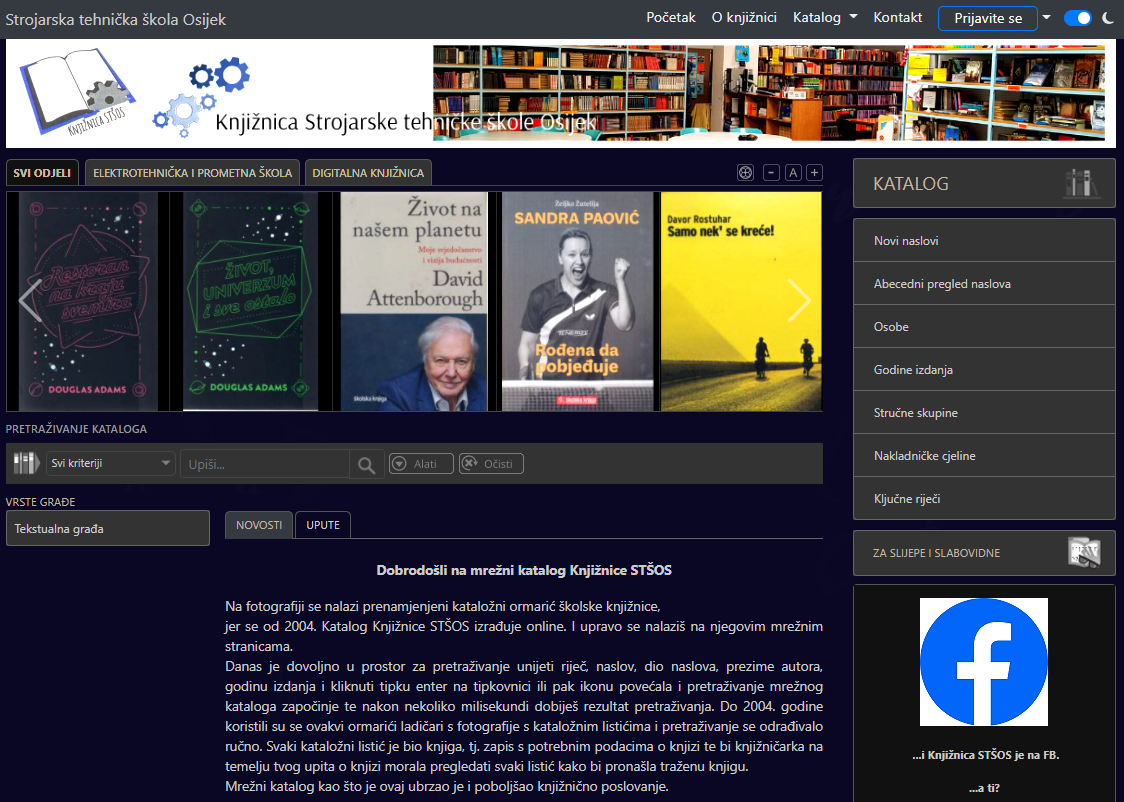The image size is (1124, 802).
Task: Open Za slijepe i slabovidne option
Action: (984, 553)
